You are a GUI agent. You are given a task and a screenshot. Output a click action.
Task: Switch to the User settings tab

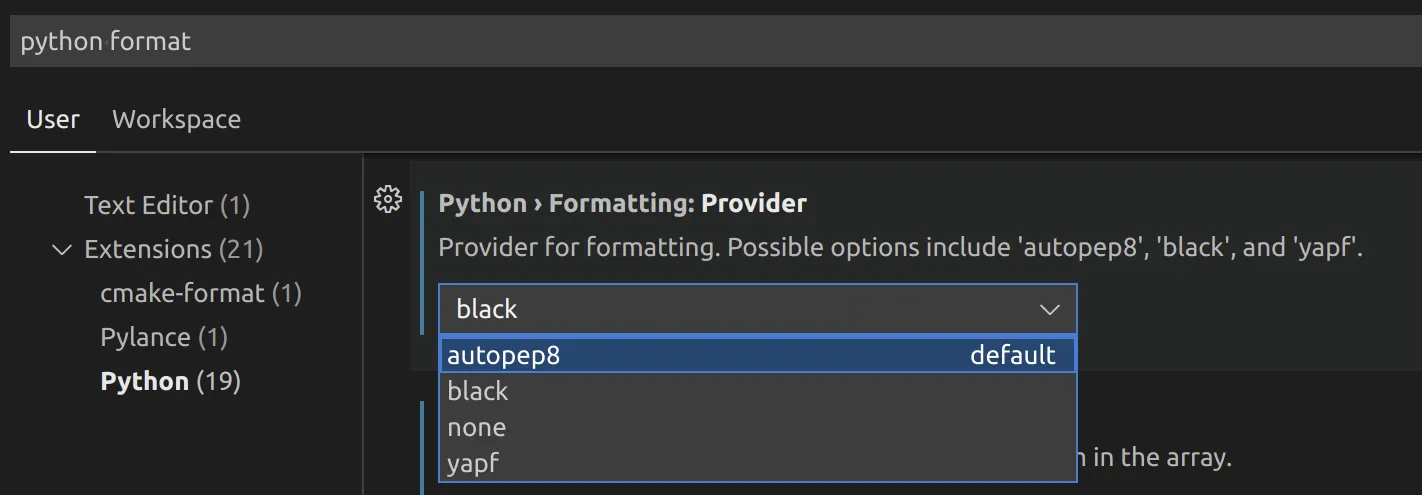pyautogui.click(x=53, y=120)
